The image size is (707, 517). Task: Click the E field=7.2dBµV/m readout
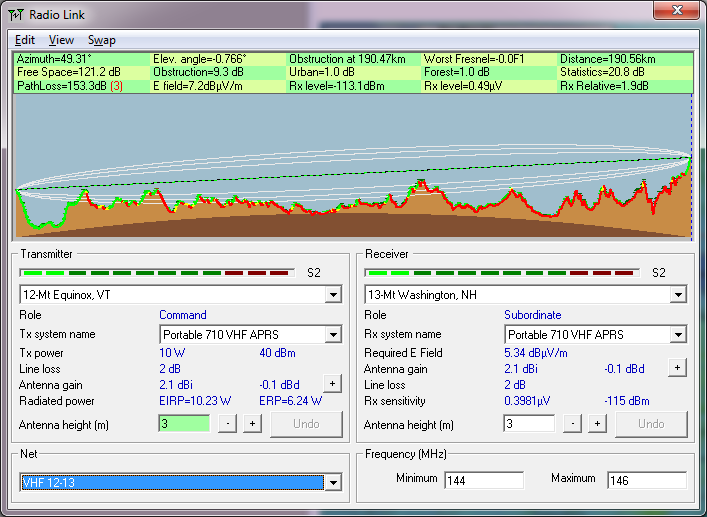coord(197,86)
